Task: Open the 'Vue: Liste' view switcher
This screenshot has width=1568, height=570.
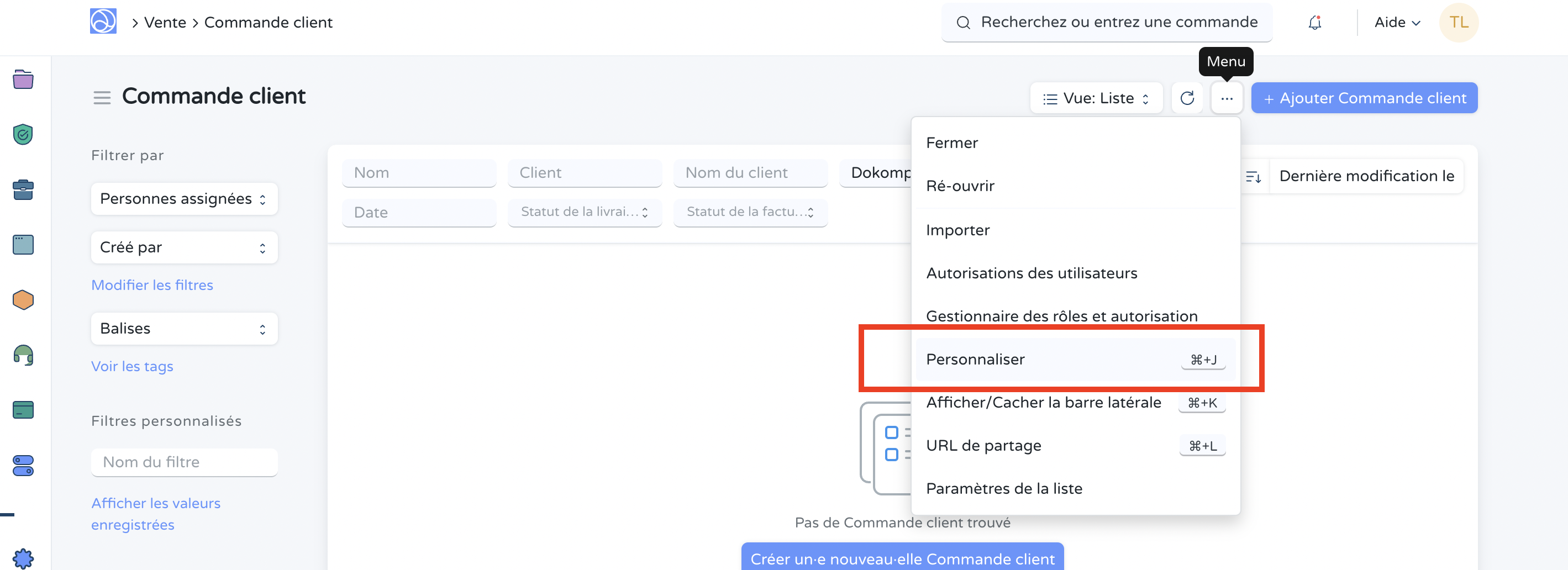Action: click(1096, 97)
